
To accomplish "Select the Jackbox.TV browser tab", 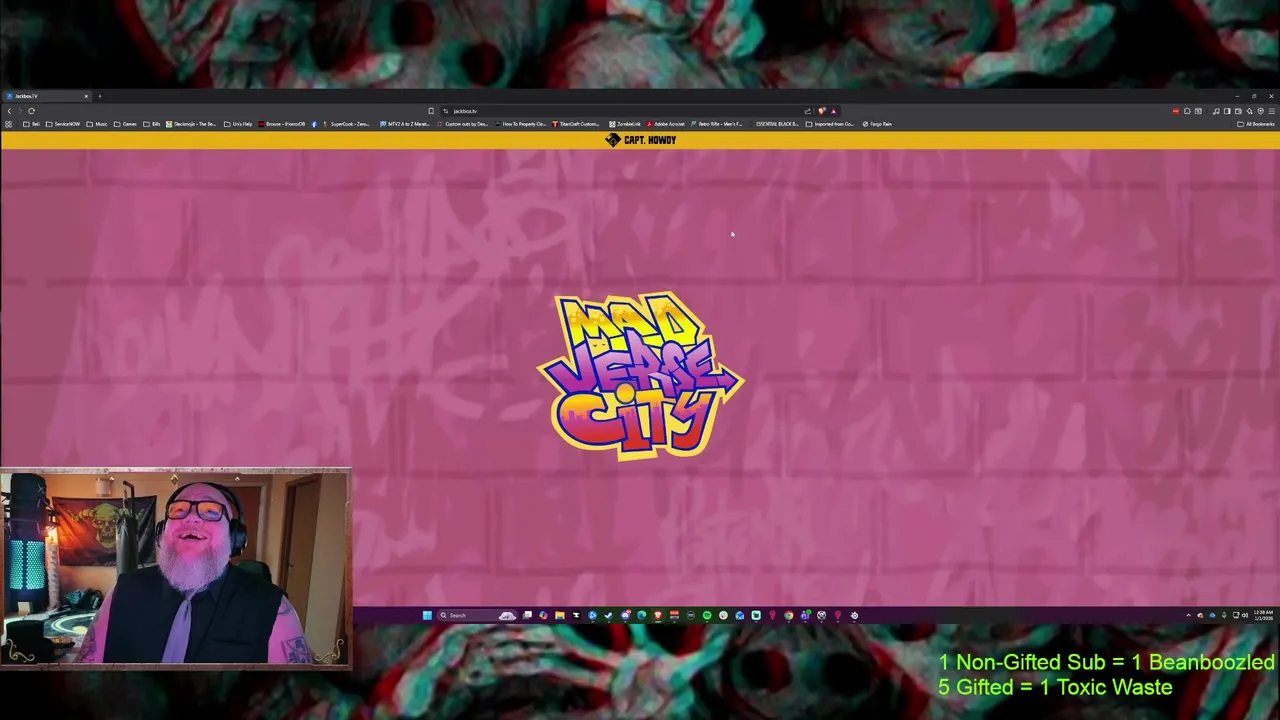I will coord(45,96).
